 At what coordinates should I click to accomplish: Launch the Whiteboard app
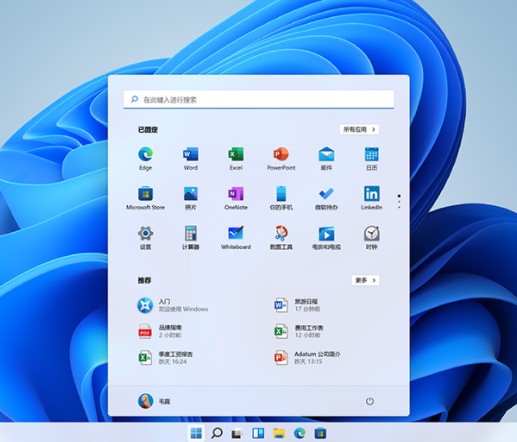click(236, 237)
